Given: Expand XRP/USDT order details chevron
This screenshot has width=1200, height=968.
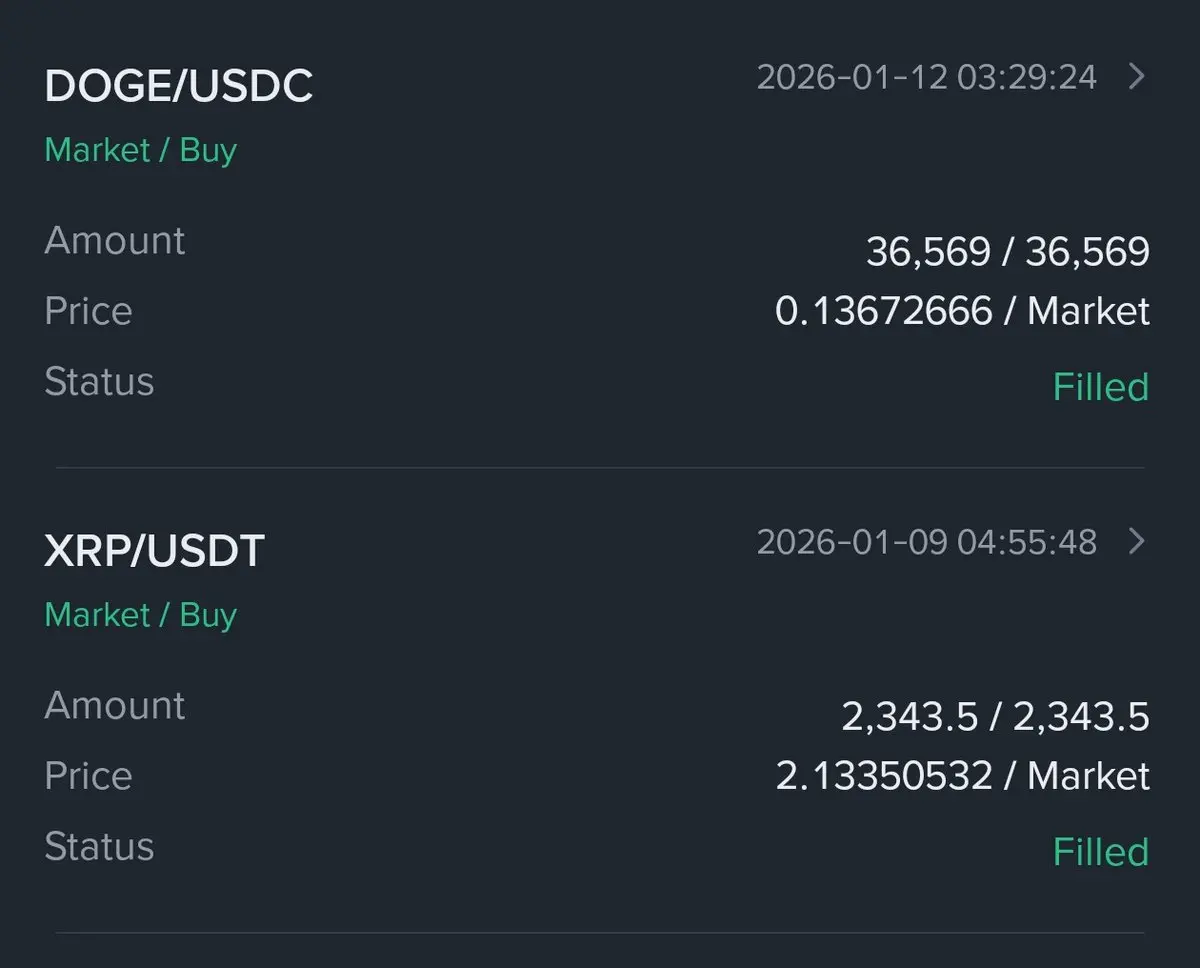Looking at the screenshot, I should [1136, 542].
